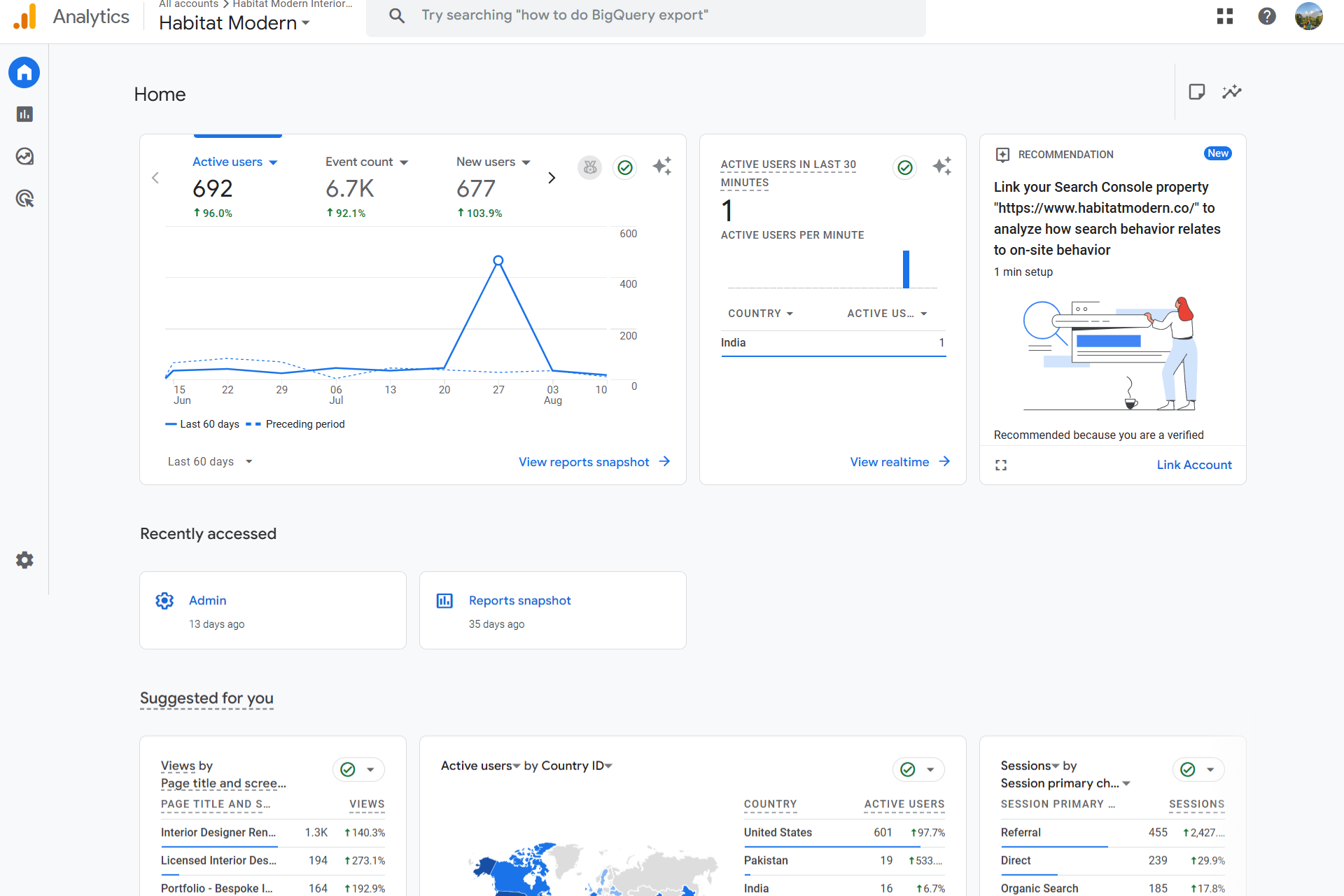Click Direct row in sessions table
Image resolution: width=1344 pixels, height=896 pixels.
pos(1113,861)
